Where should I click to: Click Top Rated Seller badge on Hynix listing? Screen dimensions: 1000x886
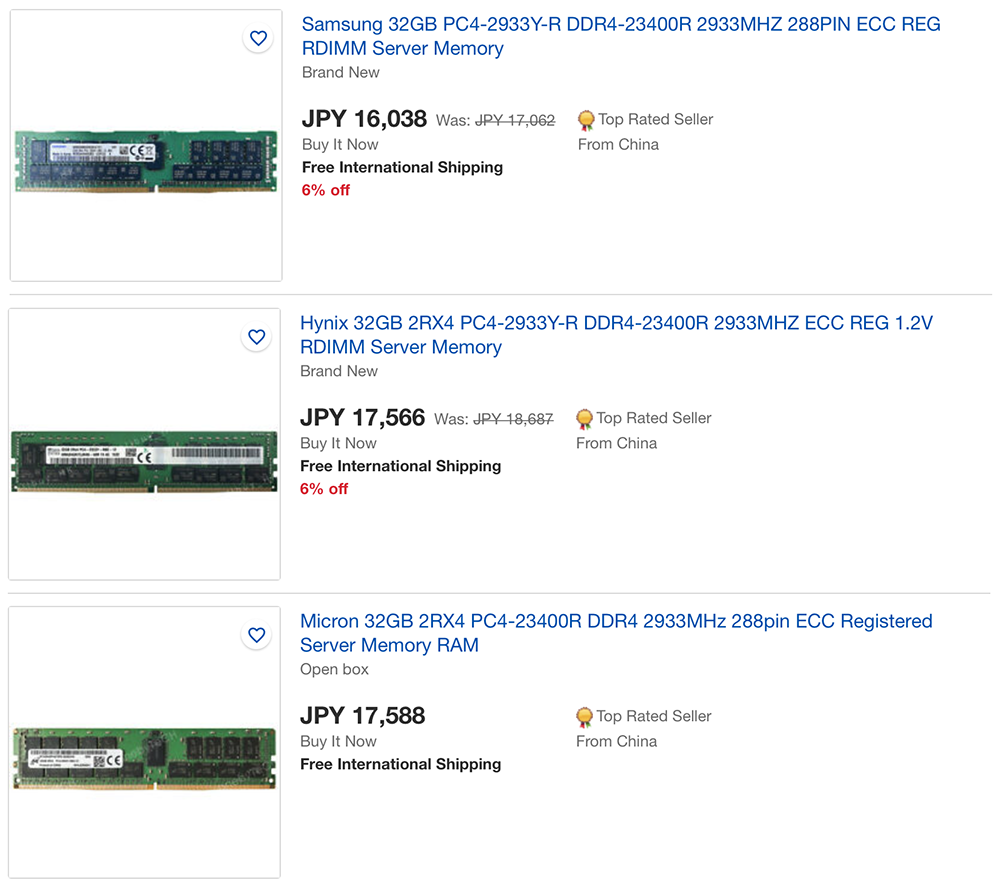click(584, 419)
